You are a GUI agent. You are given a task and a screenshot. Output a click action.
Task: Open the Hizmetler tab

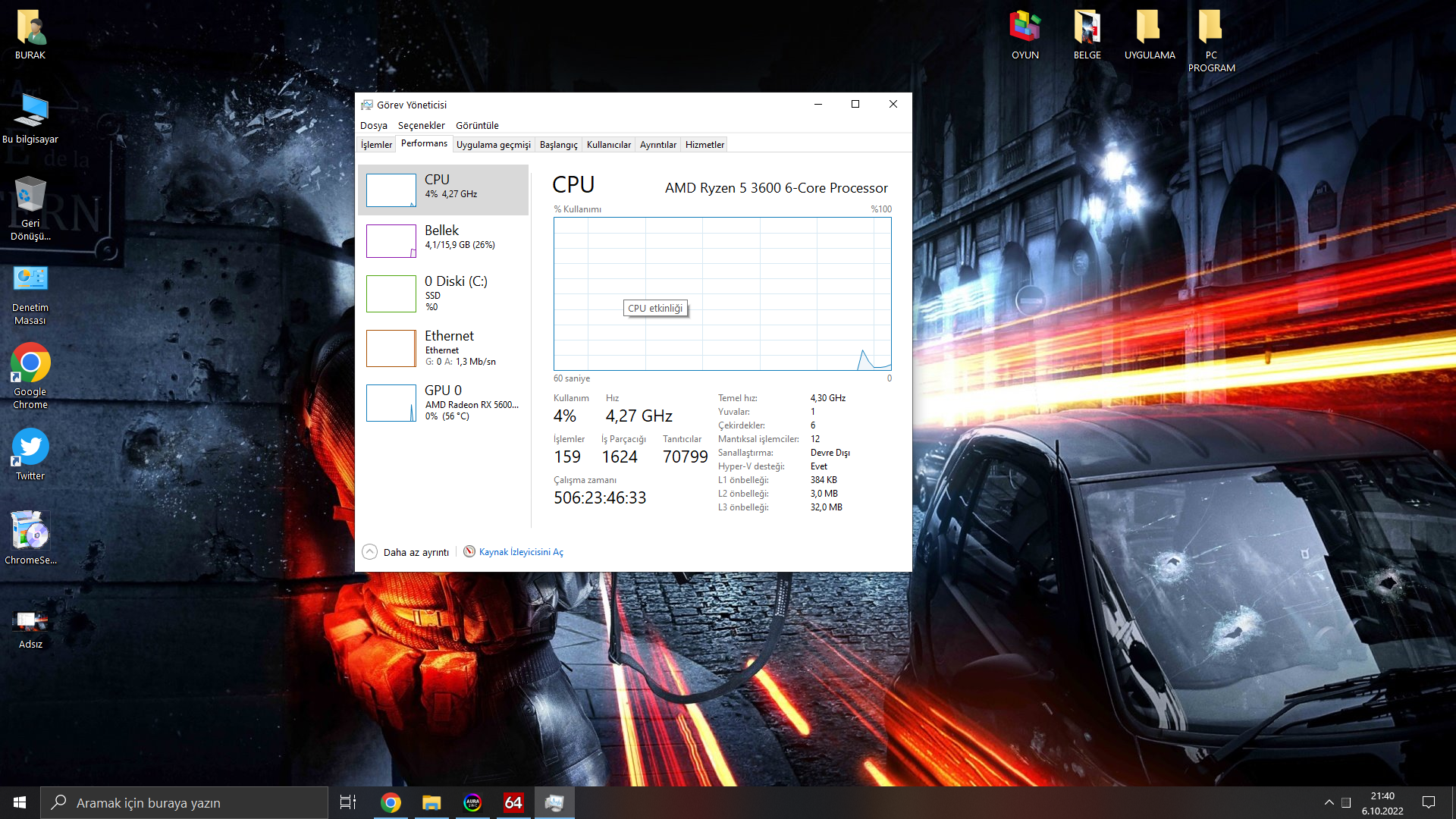(x=704, y=145)
